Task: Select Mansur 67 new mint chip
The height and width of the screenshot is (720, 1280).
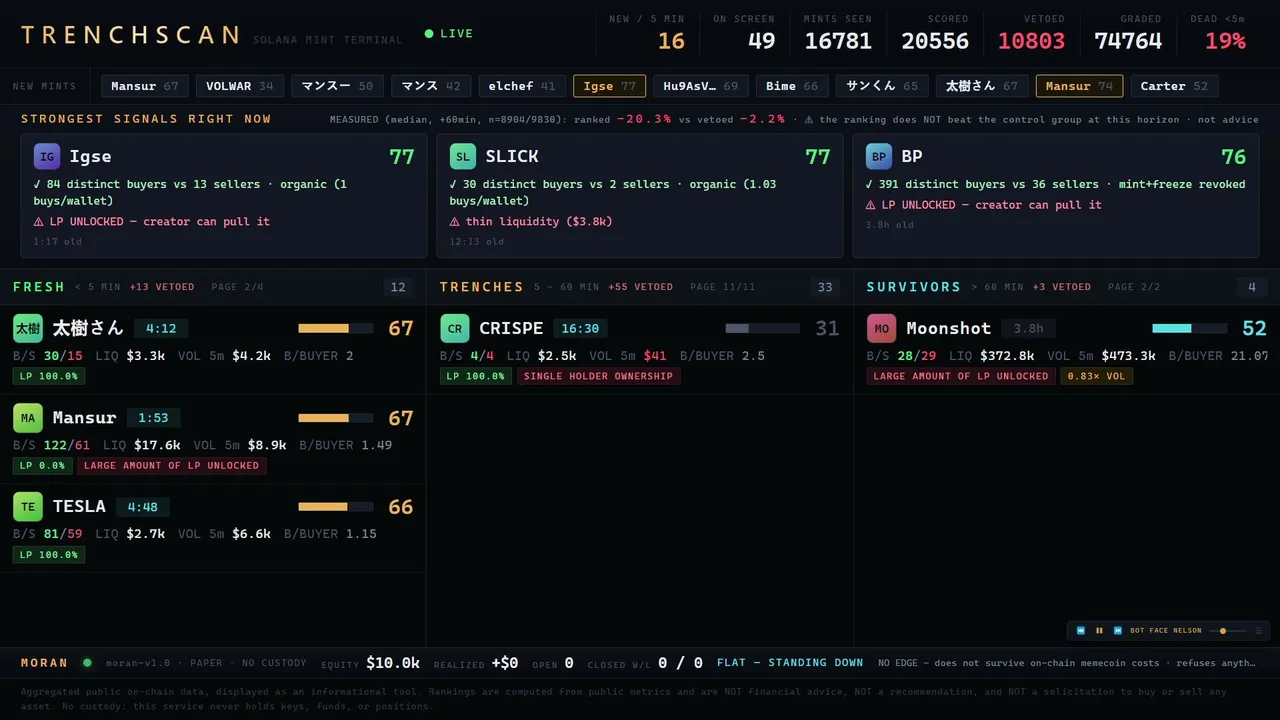Action: (145, 86)
